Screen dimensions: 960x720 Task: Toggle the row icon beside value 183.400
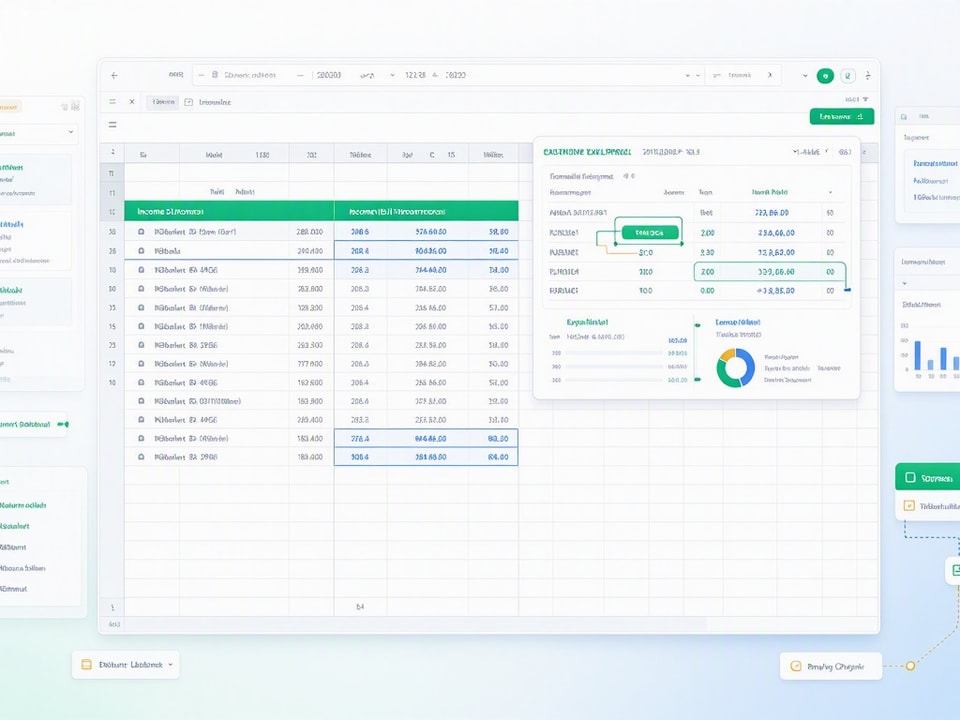coord(141,438)
